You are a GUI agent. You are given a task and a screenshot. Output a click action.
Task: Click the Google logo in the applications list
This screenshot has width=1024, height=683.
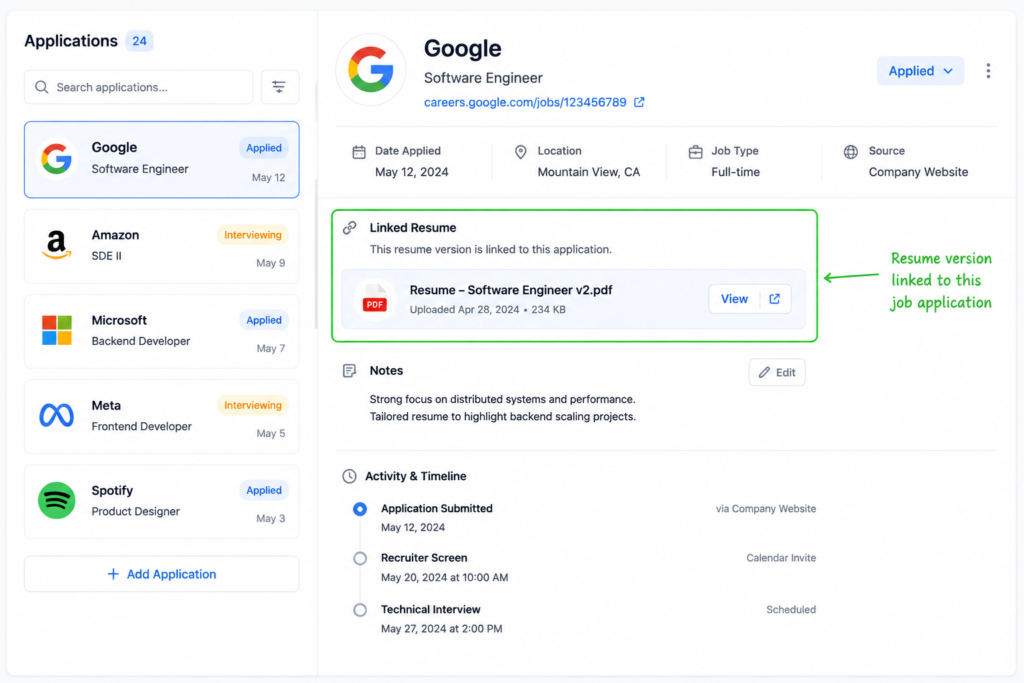(x=57, y=159)
